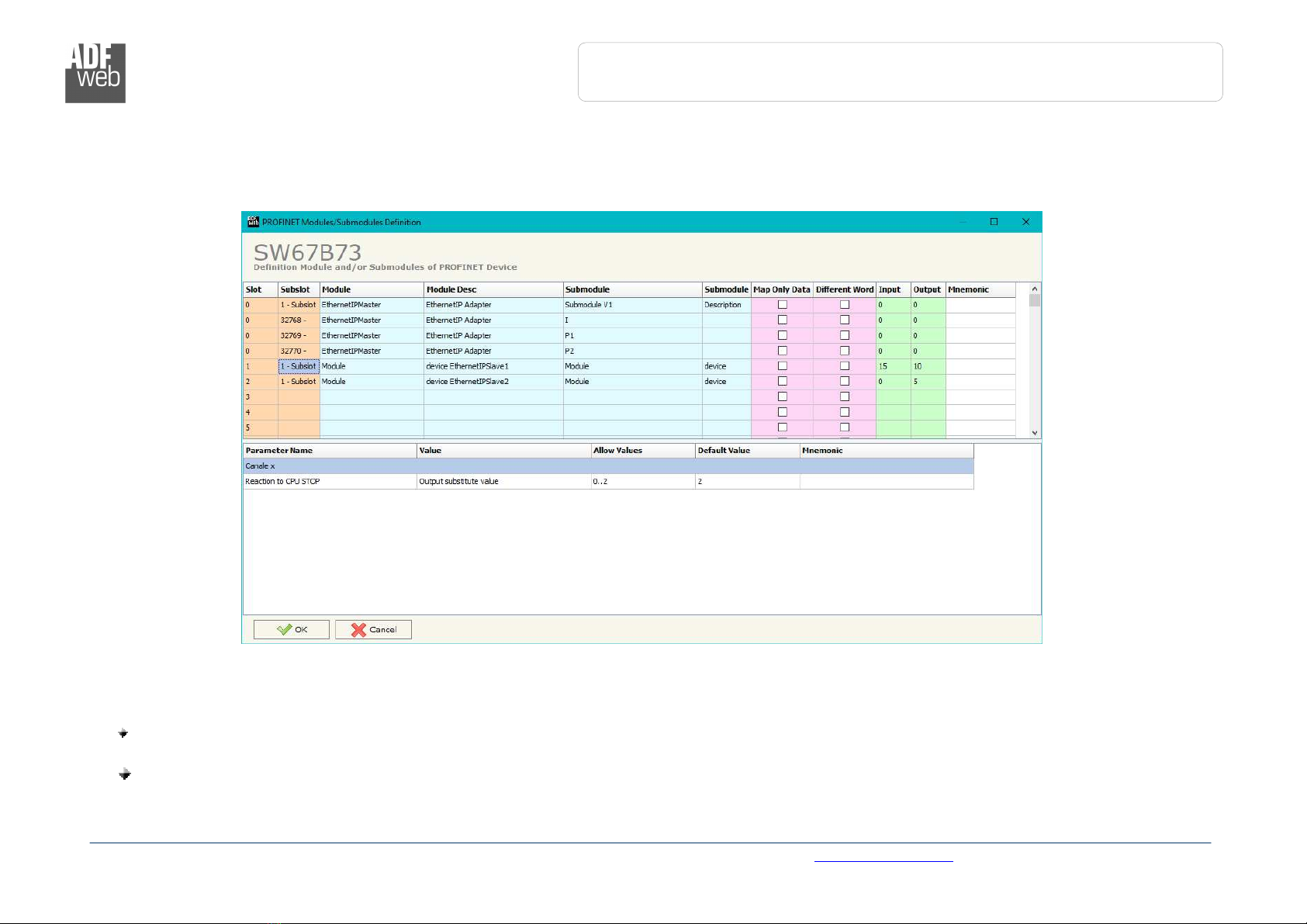
Task: Tick Different Word in slot 3 row
Action: [x=845, y=396]
